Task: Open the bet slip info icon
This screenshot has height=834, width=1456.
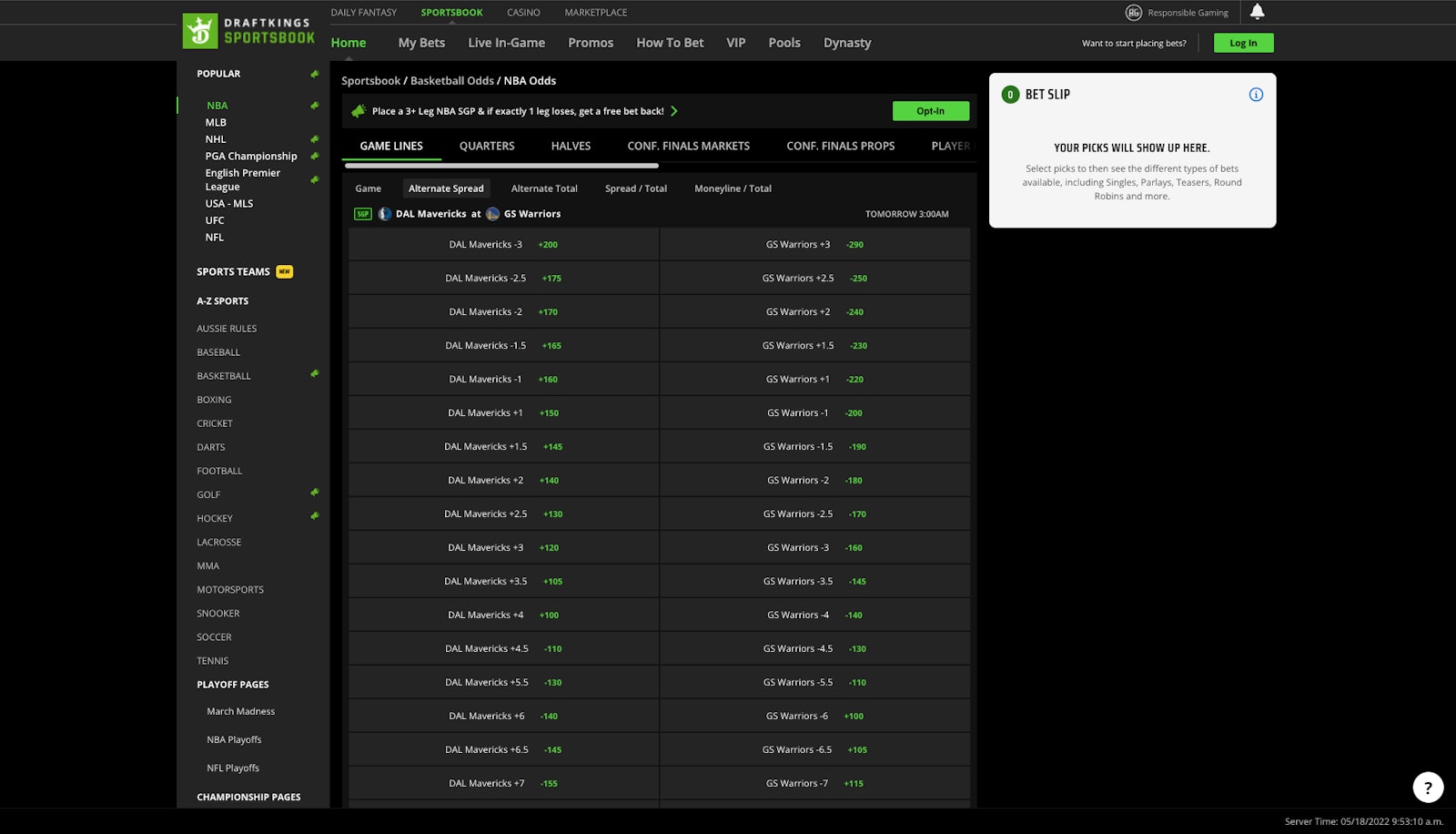Action: pos(1256,95)
